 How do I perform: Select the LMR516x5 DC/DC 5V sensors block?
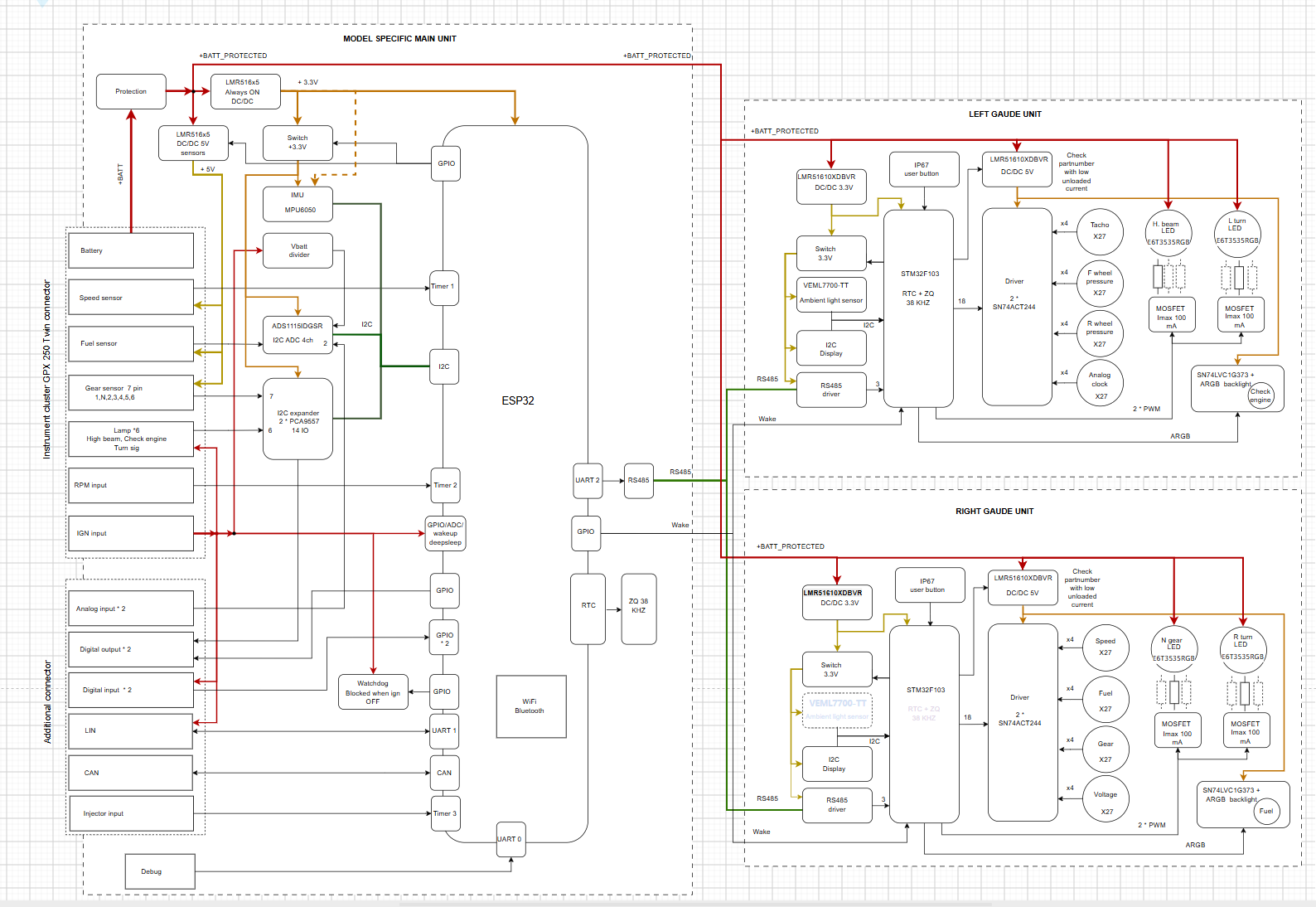point(193,143)
